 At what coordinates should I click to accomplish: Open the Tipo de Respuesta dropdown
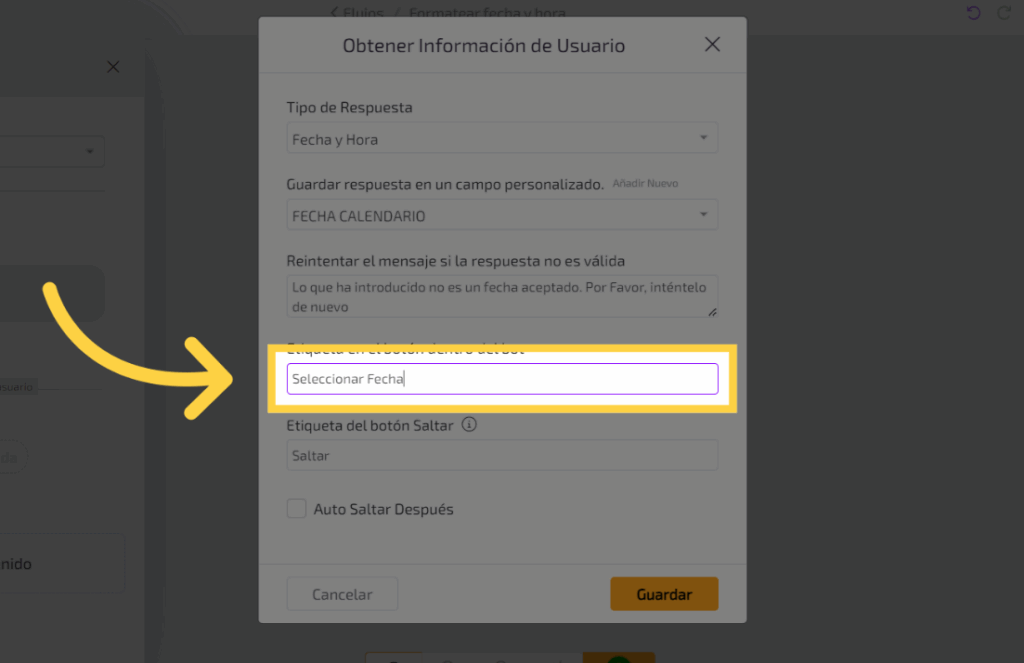point(502,139)
